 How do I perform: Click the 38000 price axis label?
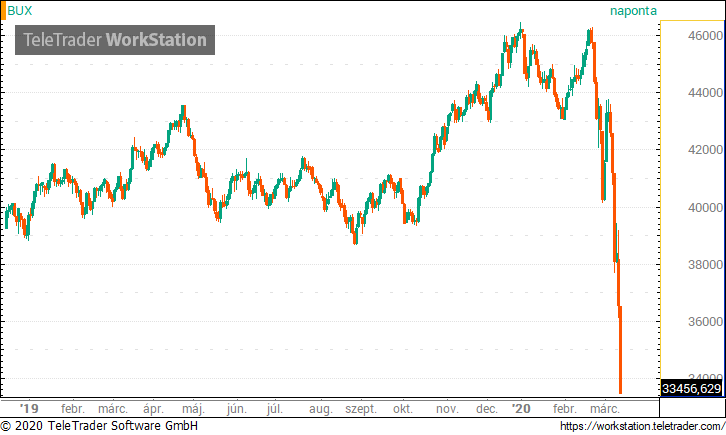click(705, 265)
